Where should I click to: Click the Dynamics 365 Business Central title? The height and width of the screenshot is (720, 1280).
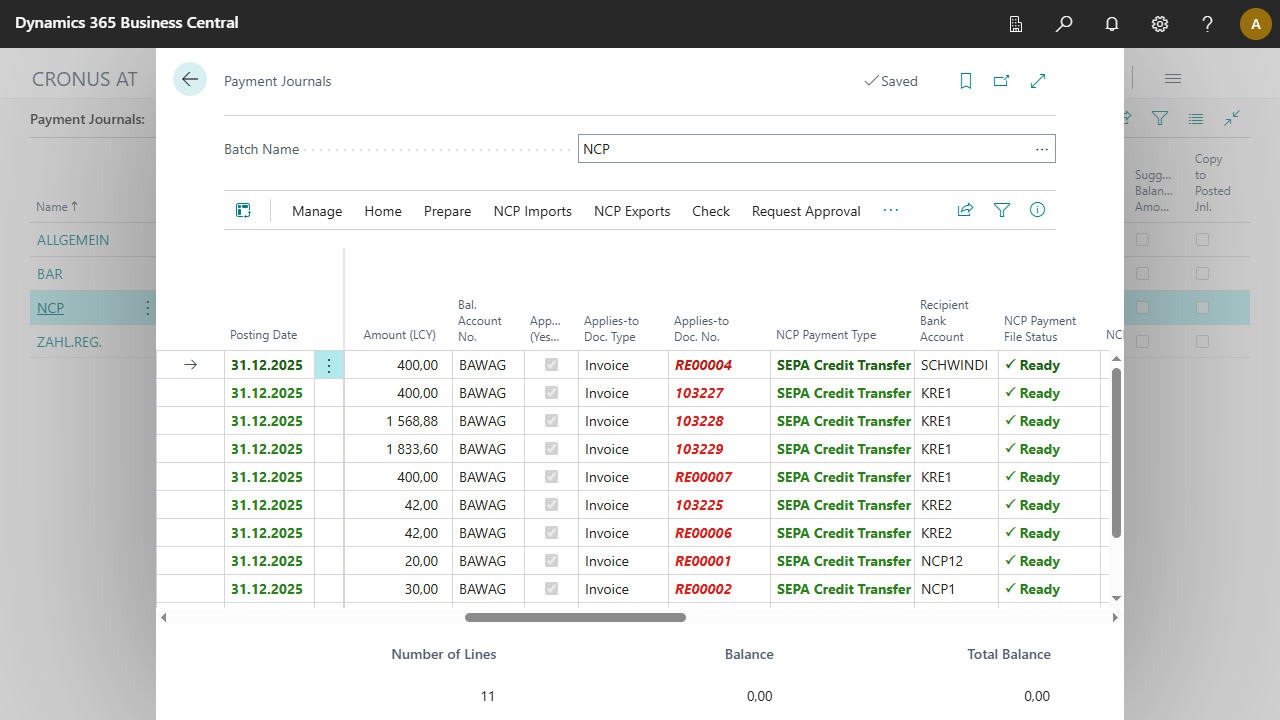(126, 22)
